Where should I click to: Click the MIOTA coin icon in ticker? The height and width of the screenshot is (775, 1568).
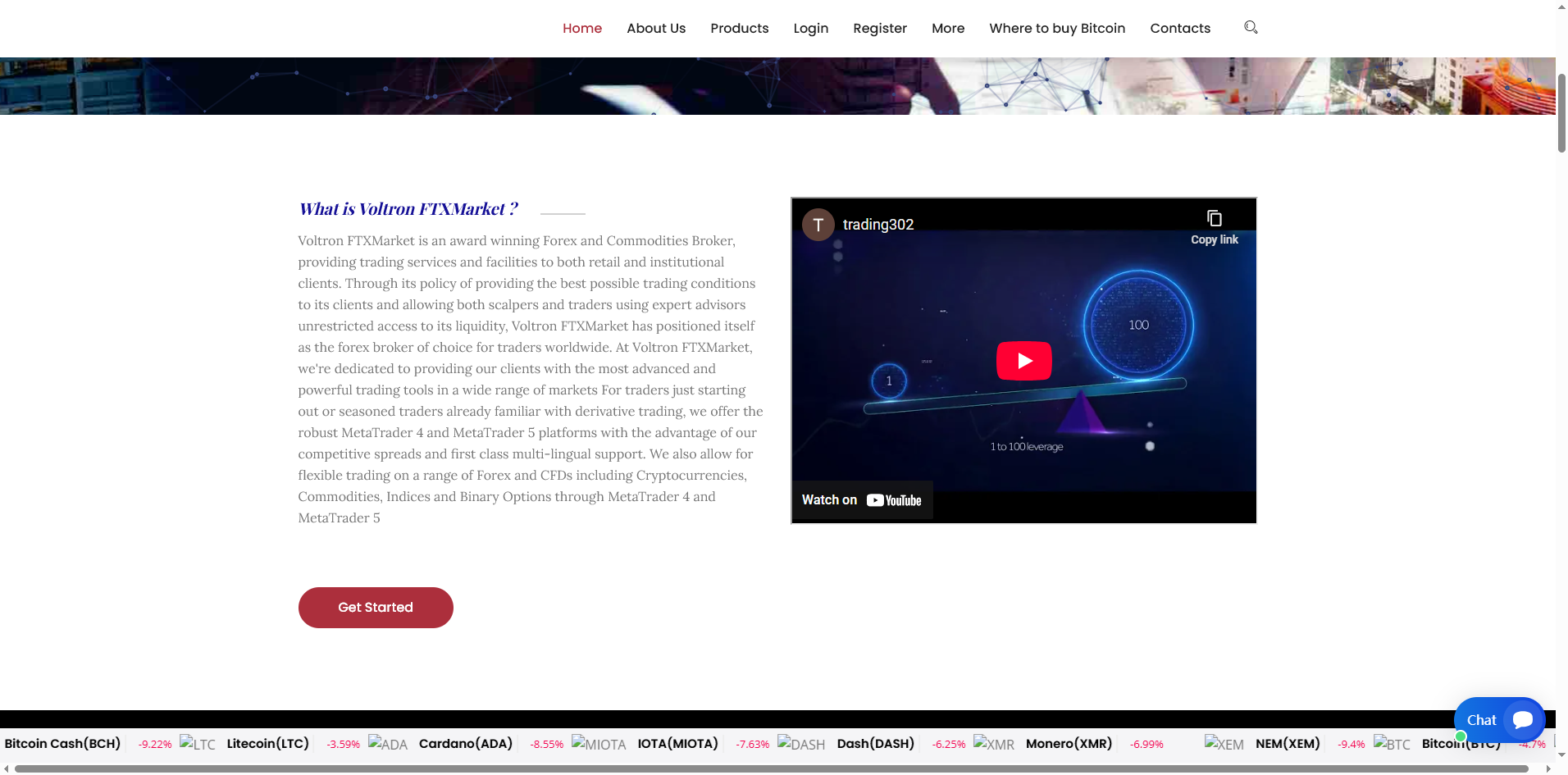point(599,744)
